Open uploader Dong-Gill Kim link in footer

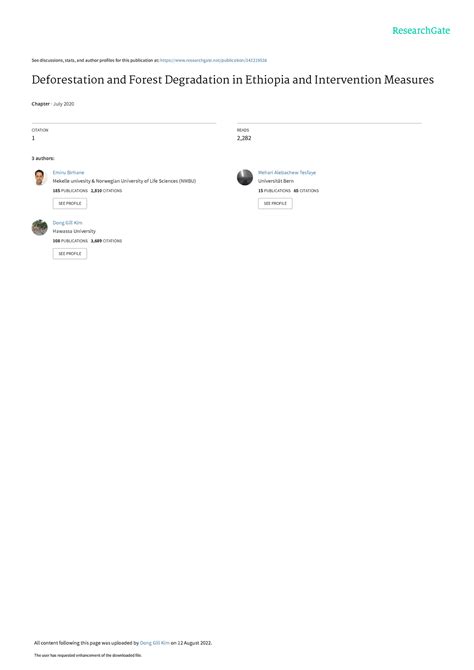coord(155,643)
